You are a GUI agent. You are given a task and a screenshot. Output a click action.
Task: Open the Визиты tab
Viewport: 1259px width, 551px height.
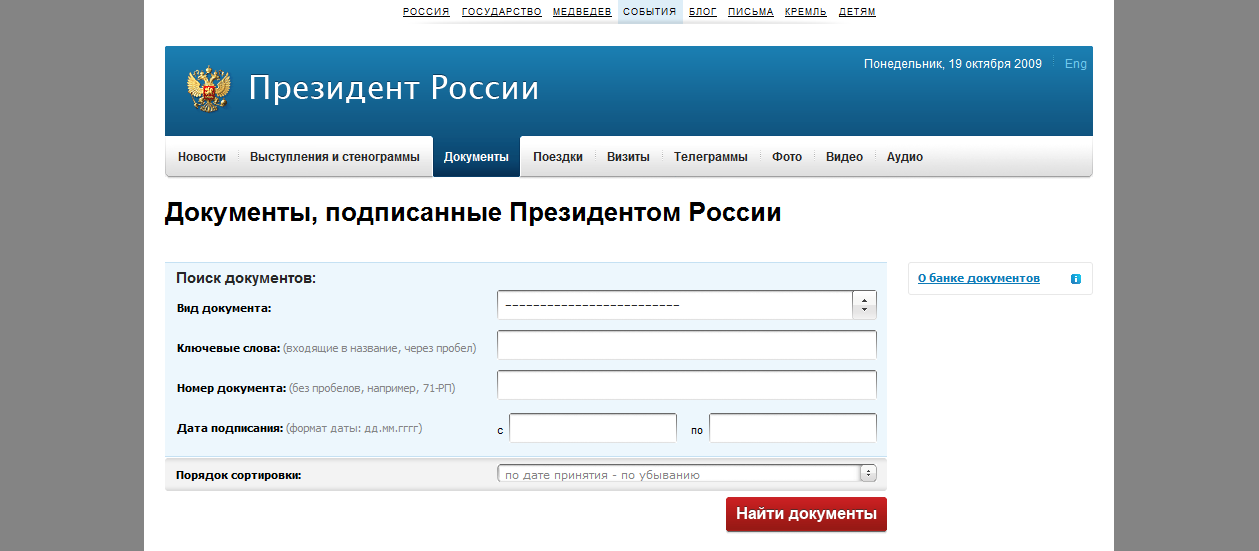[x=628, y=157]
